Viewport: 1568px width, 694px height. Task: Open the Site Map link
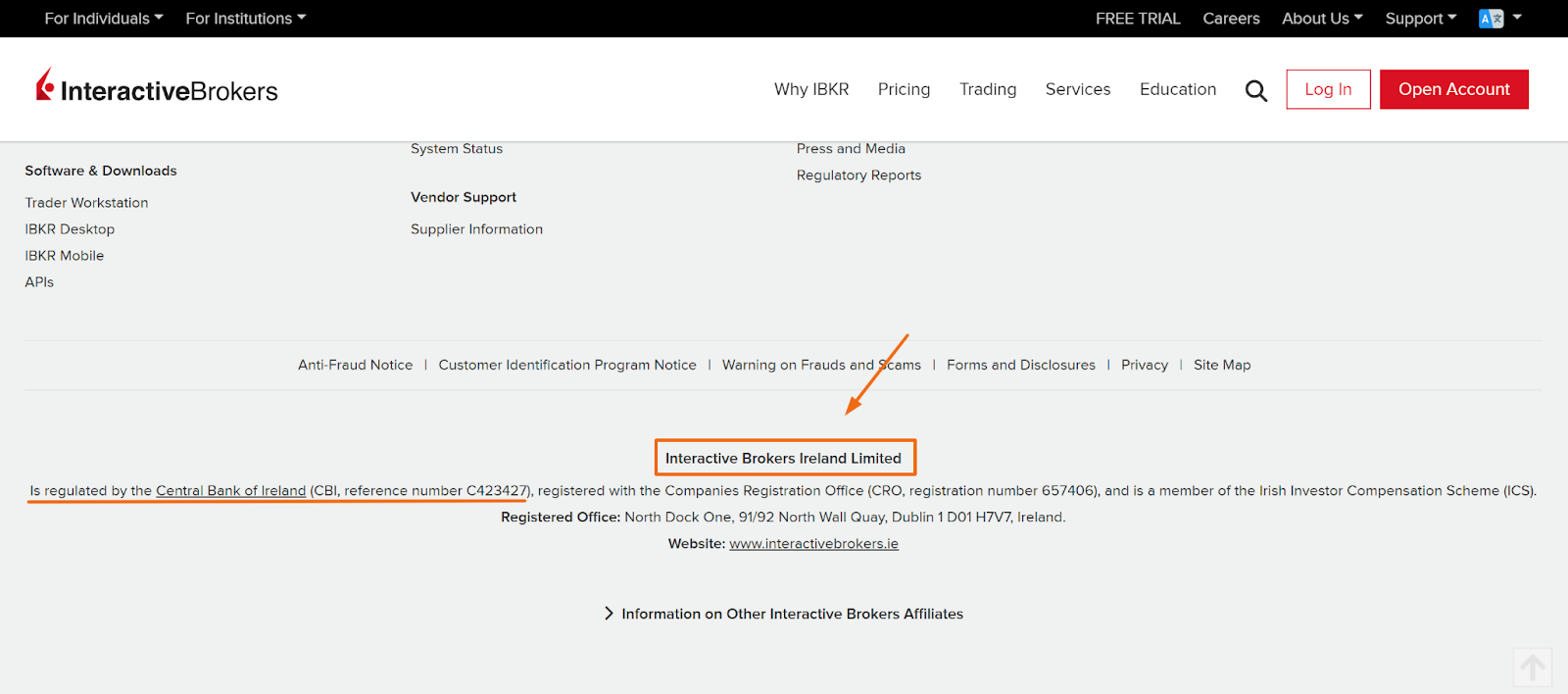1222,365
